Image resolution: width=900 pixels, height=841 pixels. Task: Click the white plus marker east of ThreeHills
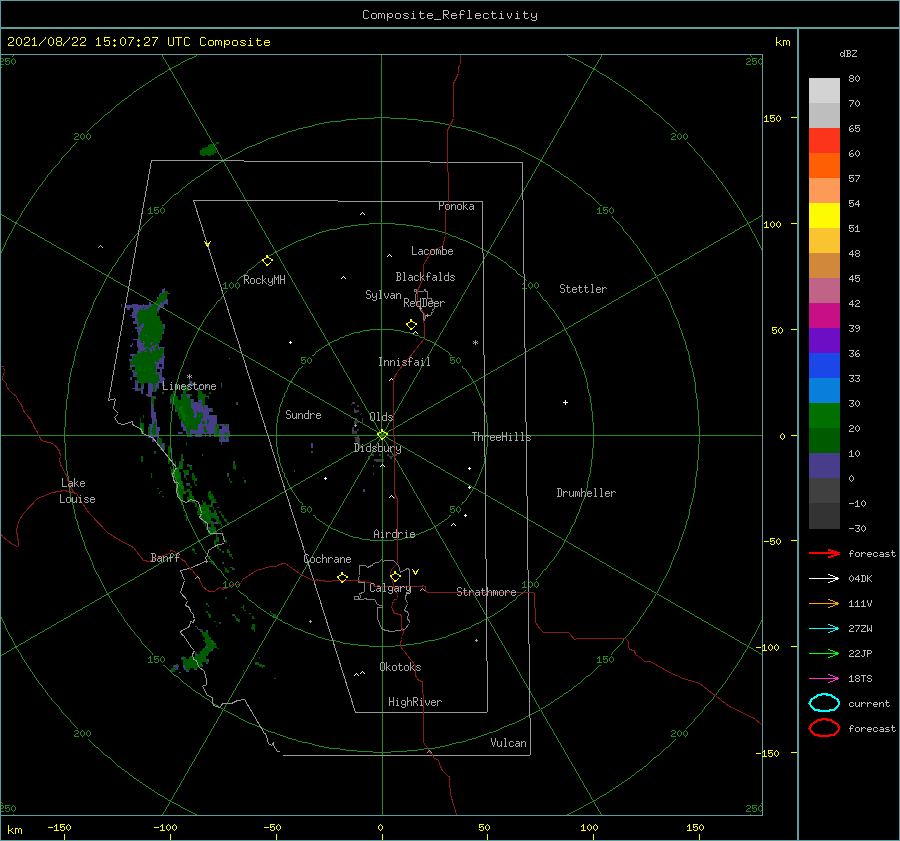(565, 402)
